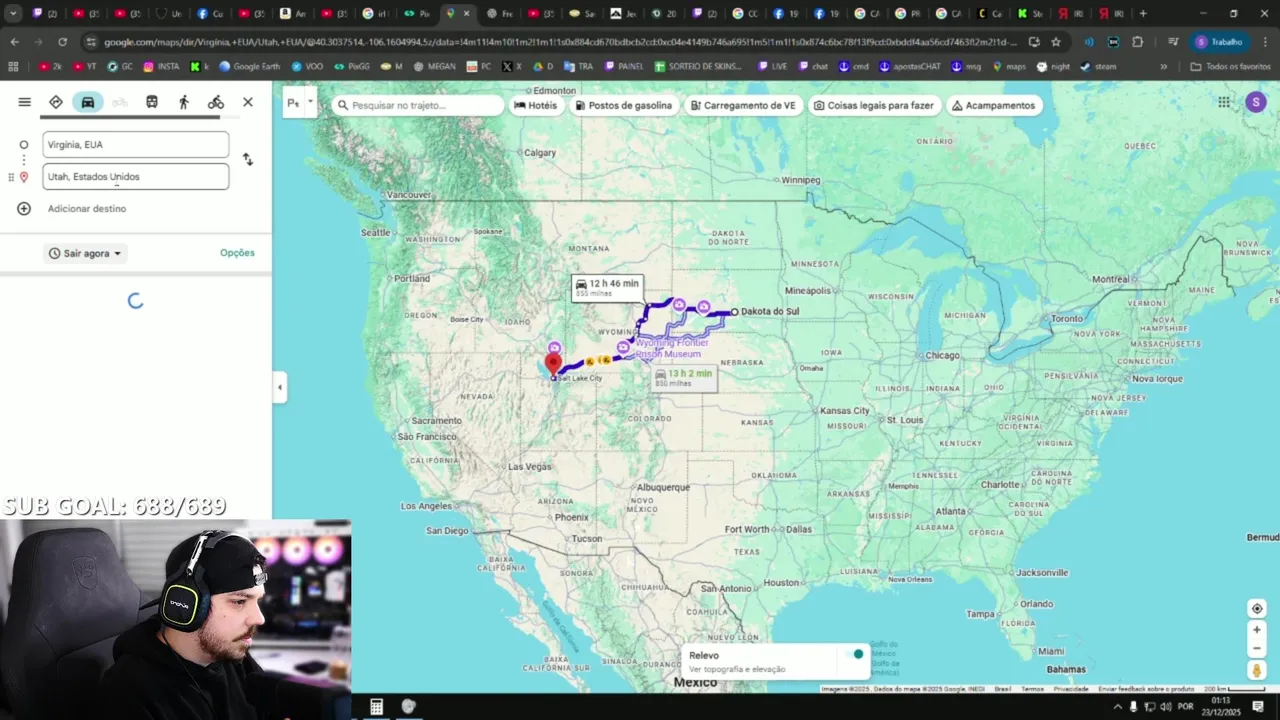
Task: Swap origin and destination arrows
Action: tap(248, 160)
